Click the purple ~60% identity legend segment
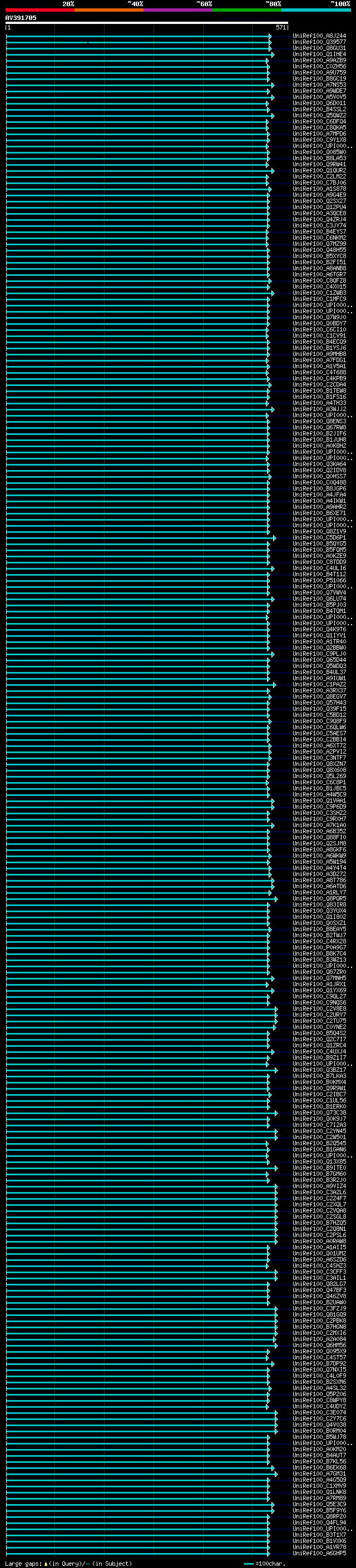Viewport: 356px width, 1568px height. [179, 10]
